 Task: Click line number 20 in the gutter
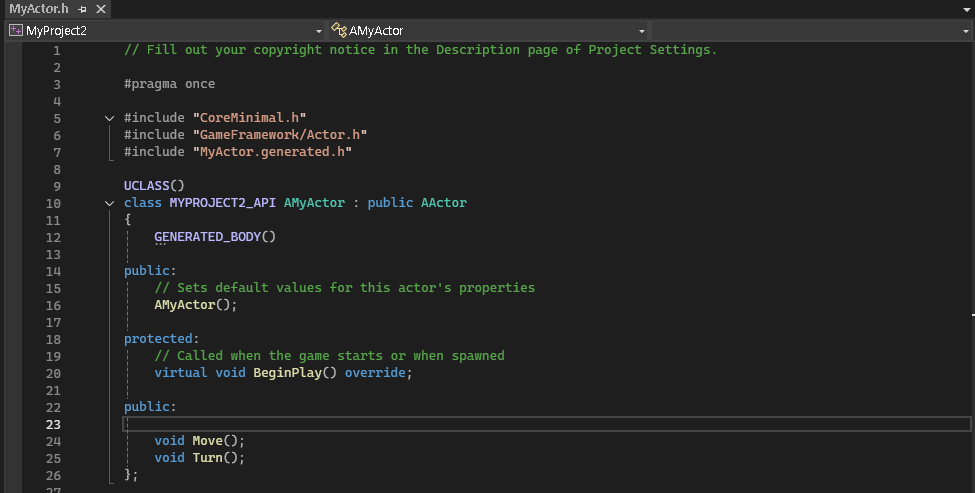53,373
